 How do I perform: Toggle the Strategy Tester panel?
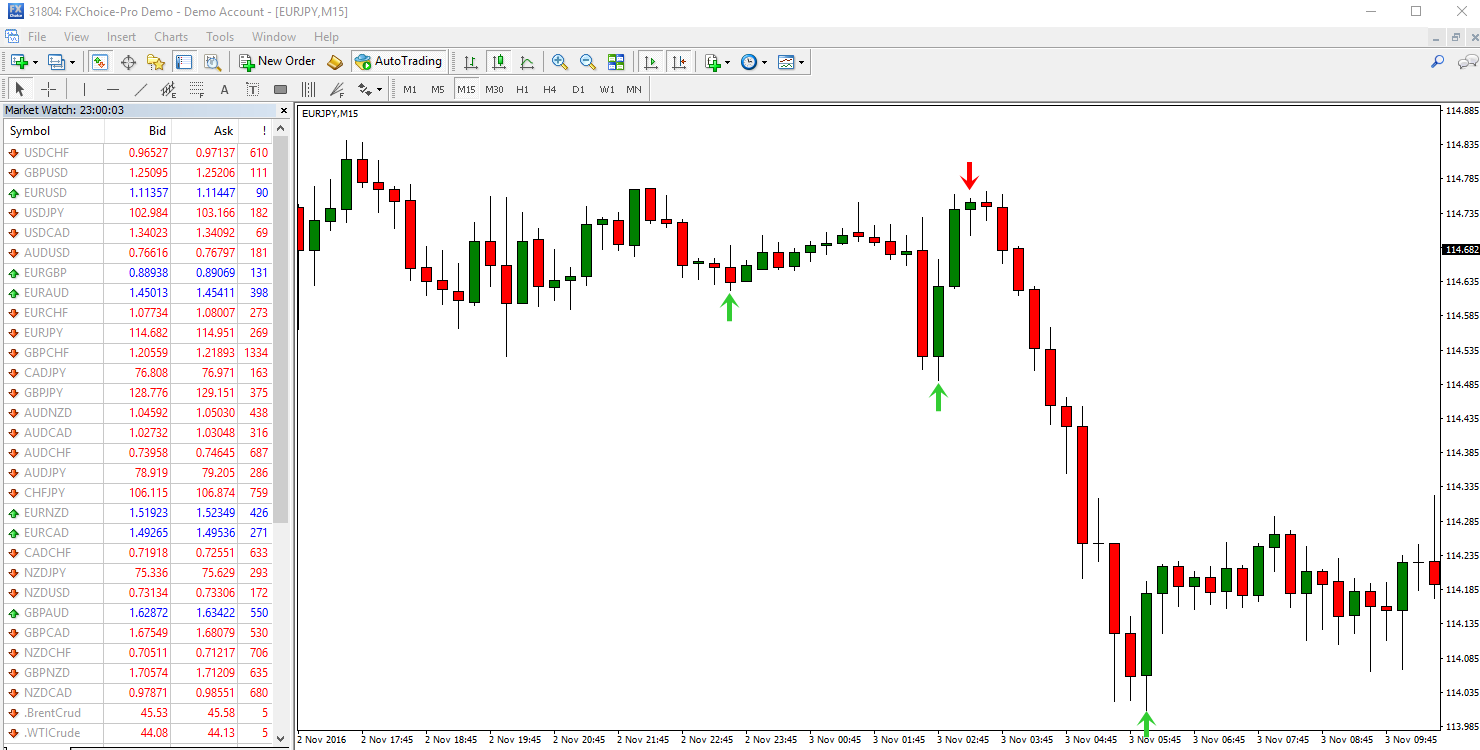coord(212,62)
